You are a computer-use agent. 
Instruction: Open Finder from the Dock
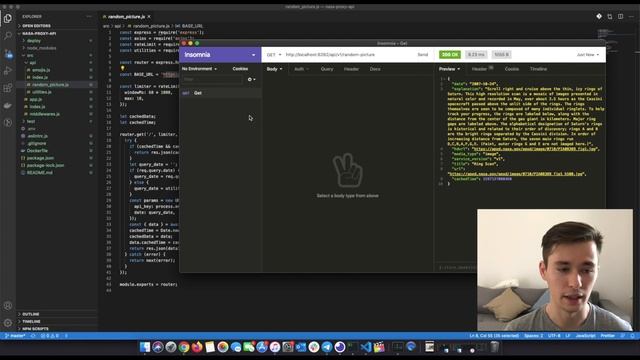pyautogui.click(x=145, y=347)
